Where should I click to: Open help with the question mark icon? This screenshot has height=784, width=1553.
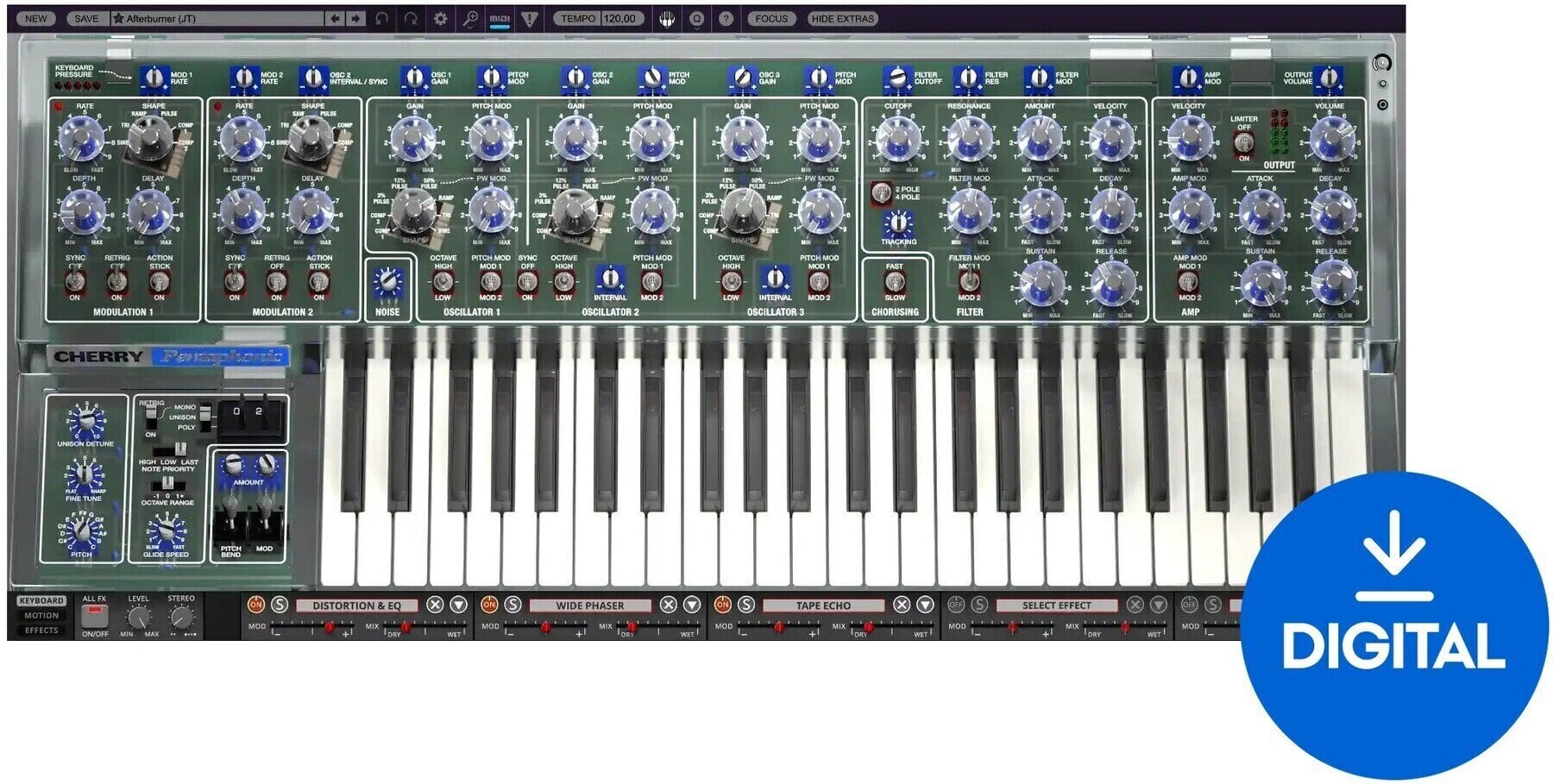pos(726,18)
